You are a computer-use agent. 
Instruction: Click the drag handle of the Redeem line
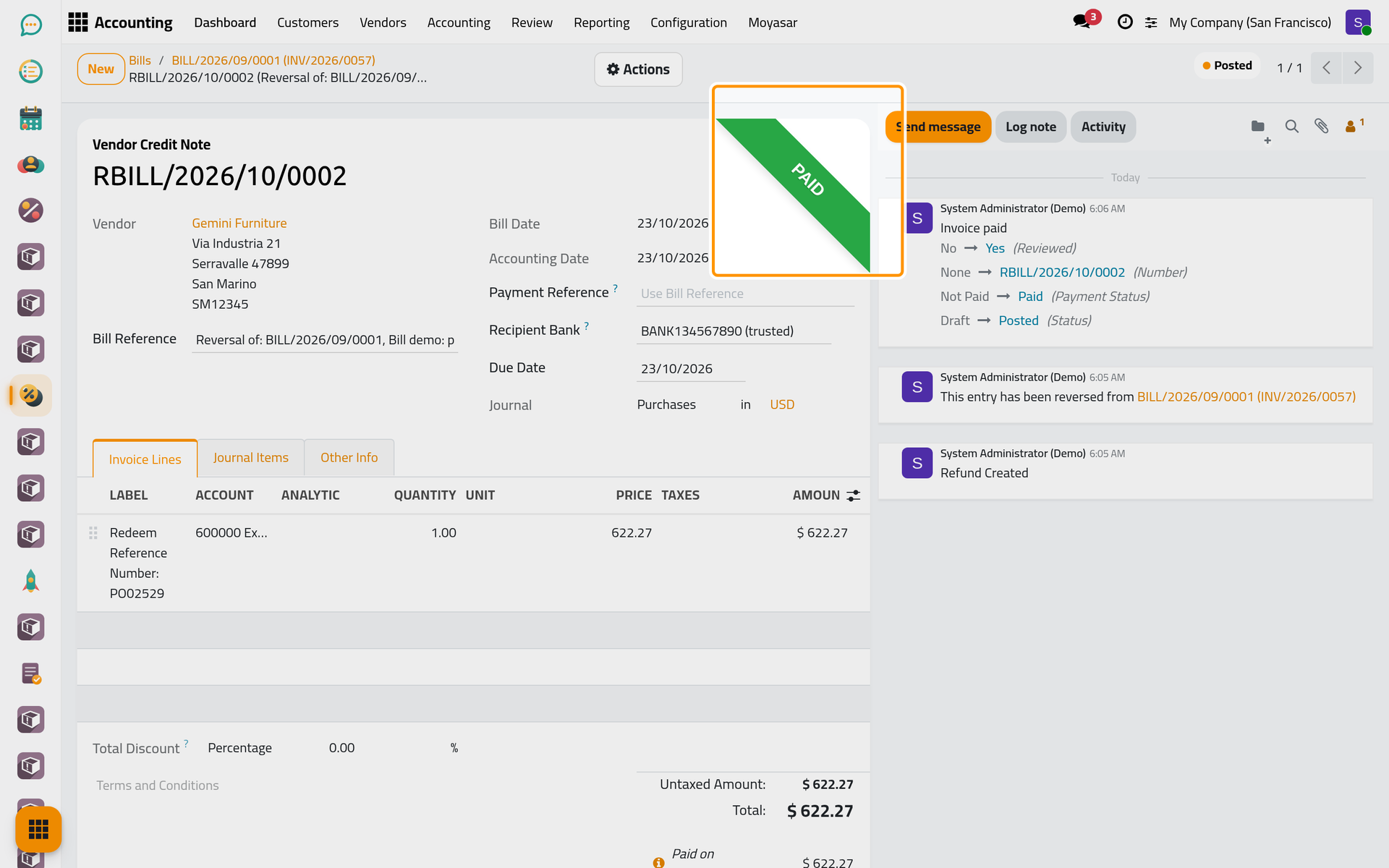point(93,533)
